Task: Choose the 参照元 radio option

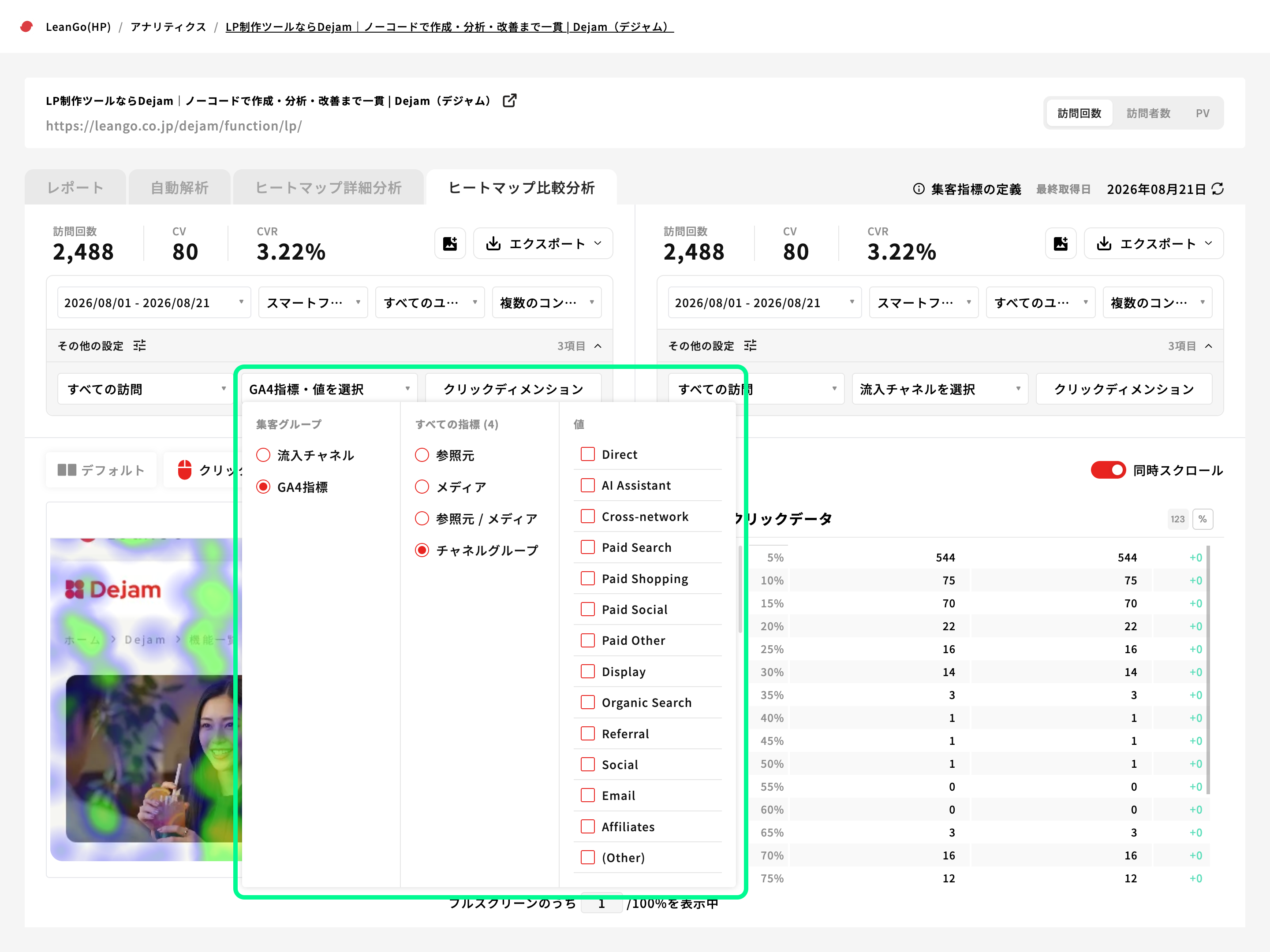Action: coord(422,455)
